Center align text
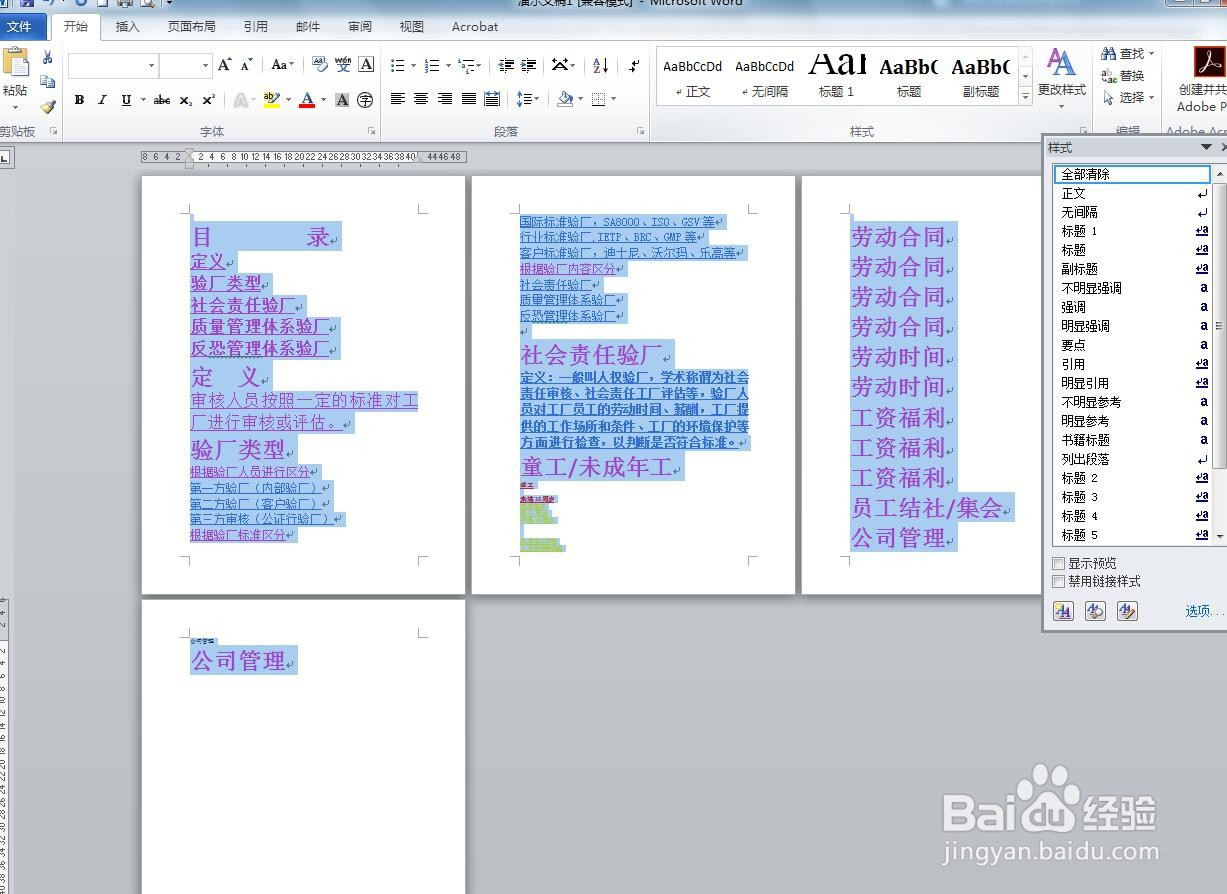 point(421,99)
